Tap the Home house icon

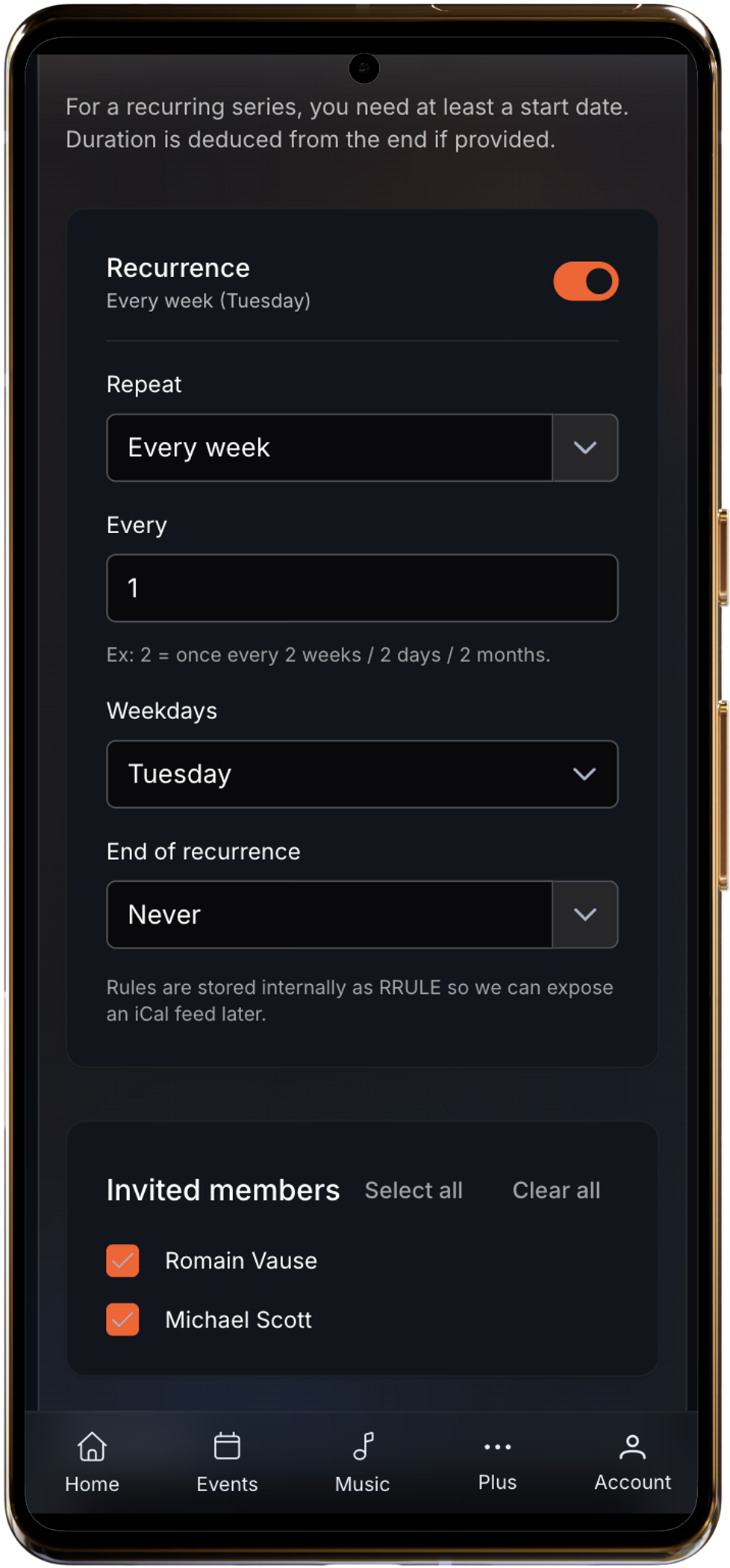pyautogui.click(x=92, y=1446)
